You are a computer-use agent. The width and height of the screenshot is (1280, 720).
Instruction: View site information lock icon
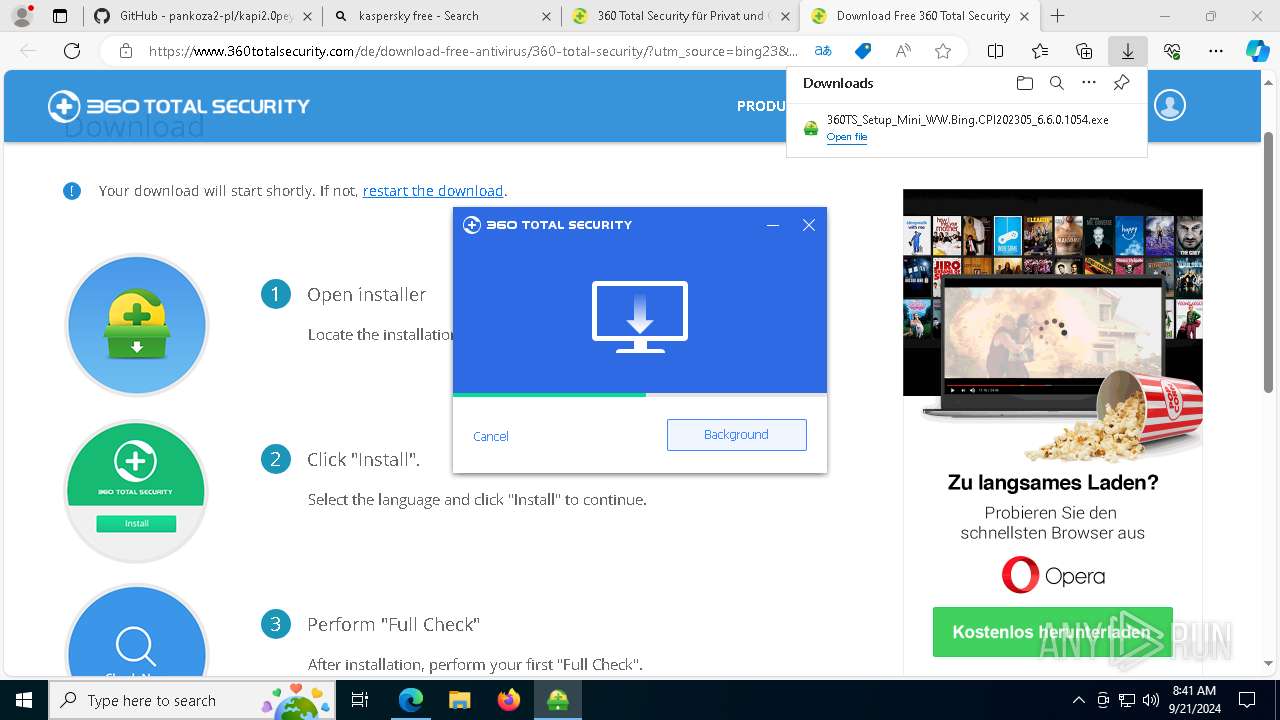coord(125,51)
